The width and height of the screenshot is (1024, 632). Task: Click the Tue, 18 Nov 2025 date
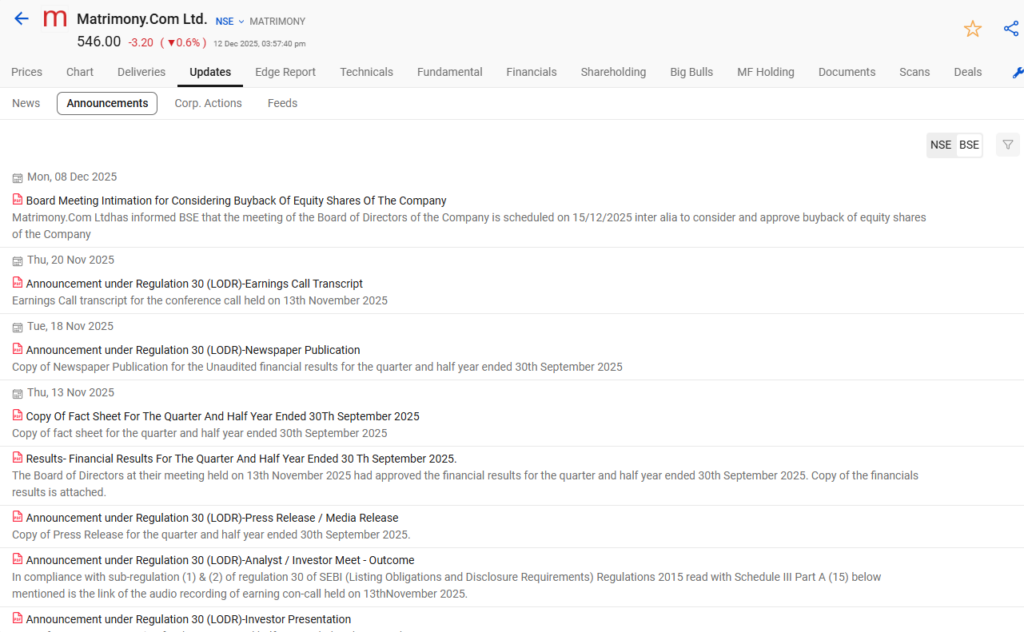[x=71, y=326]
